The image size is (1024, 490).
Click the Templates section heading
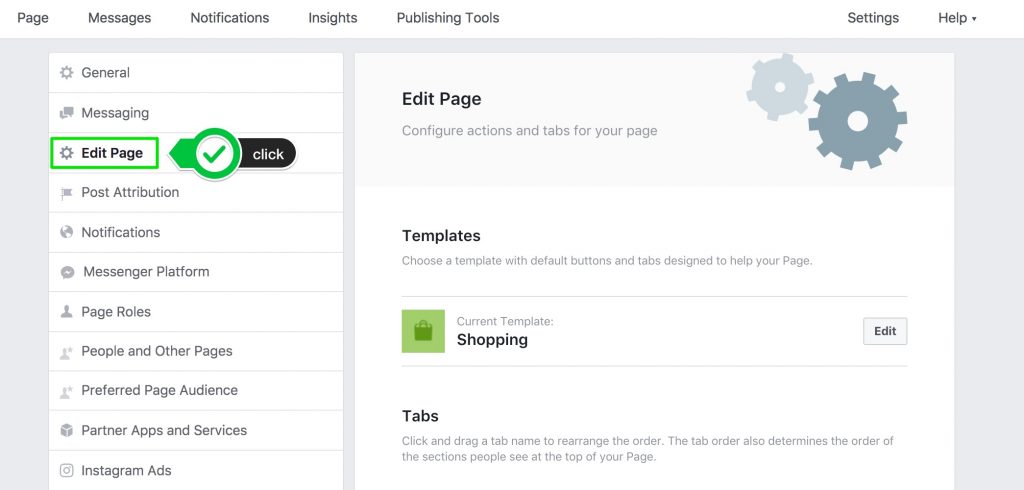click(x=441, y=236)
